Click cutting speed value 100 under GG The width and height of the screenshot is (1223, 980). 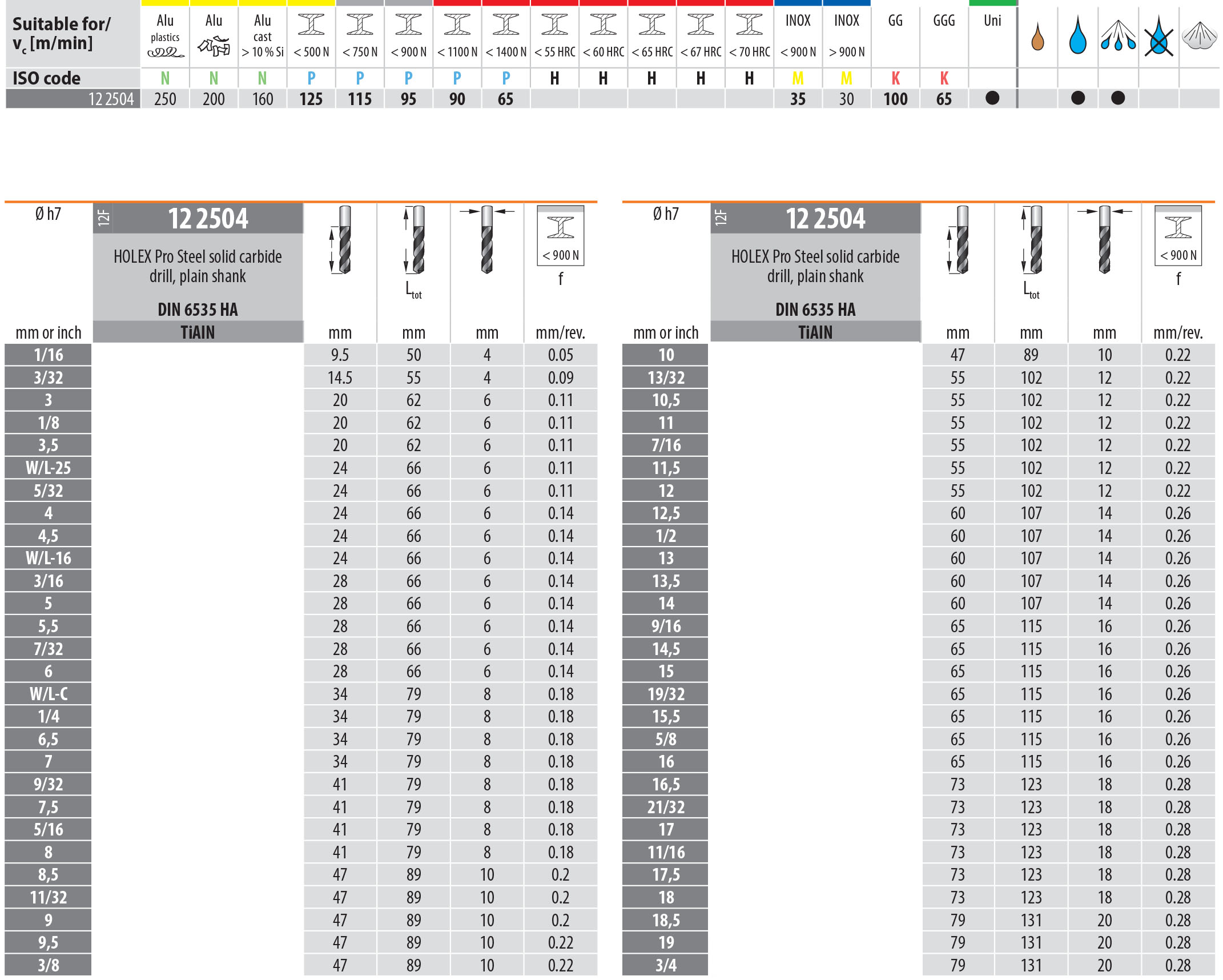point(895,99)
